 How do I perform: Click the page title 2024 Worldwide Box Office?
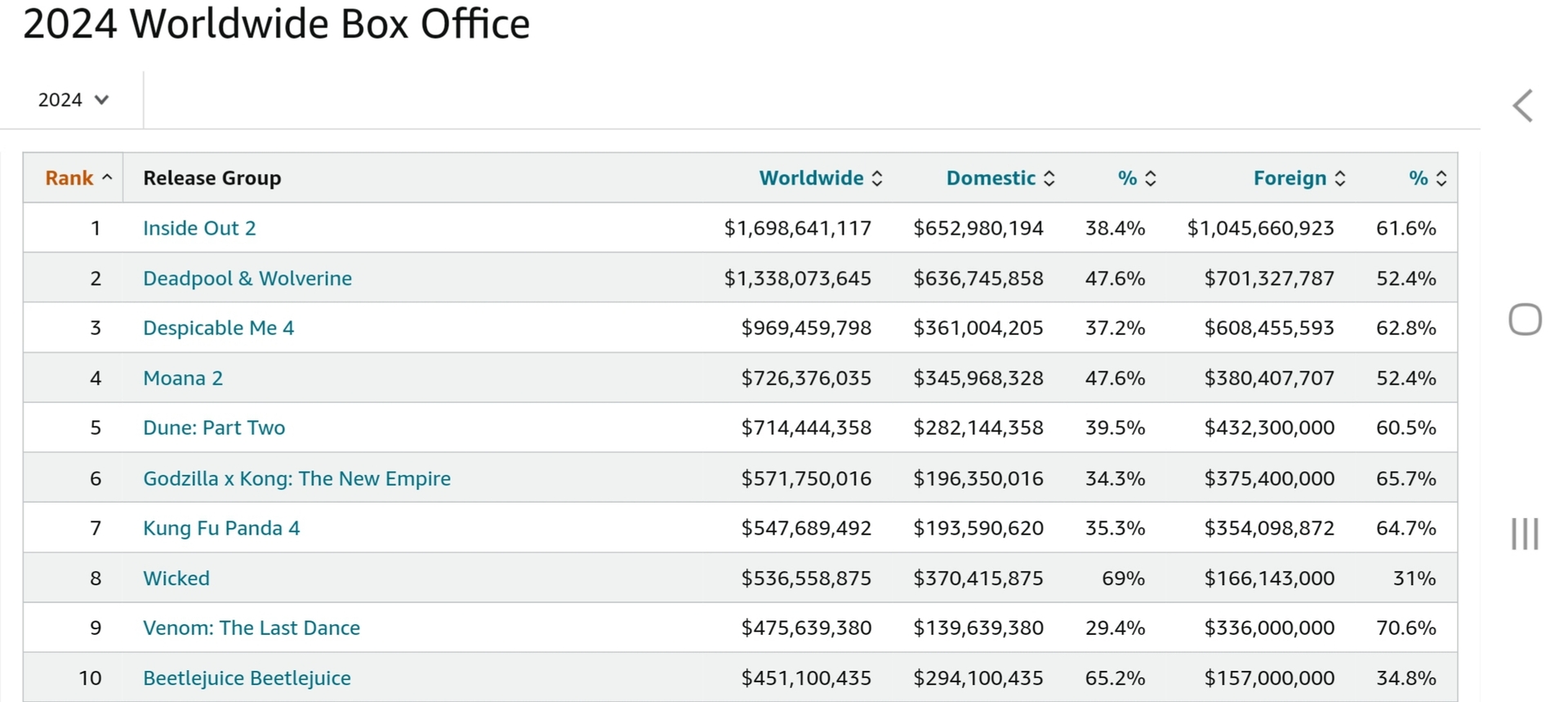point(276,24)
